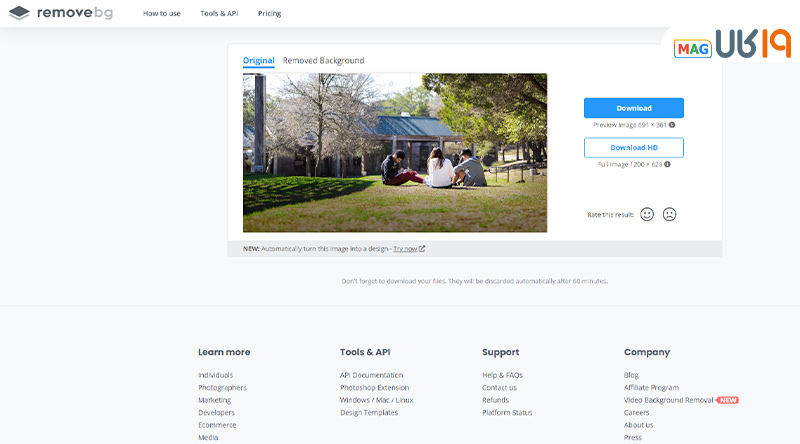
Task: Go to Pricing page
Action: 269,13
